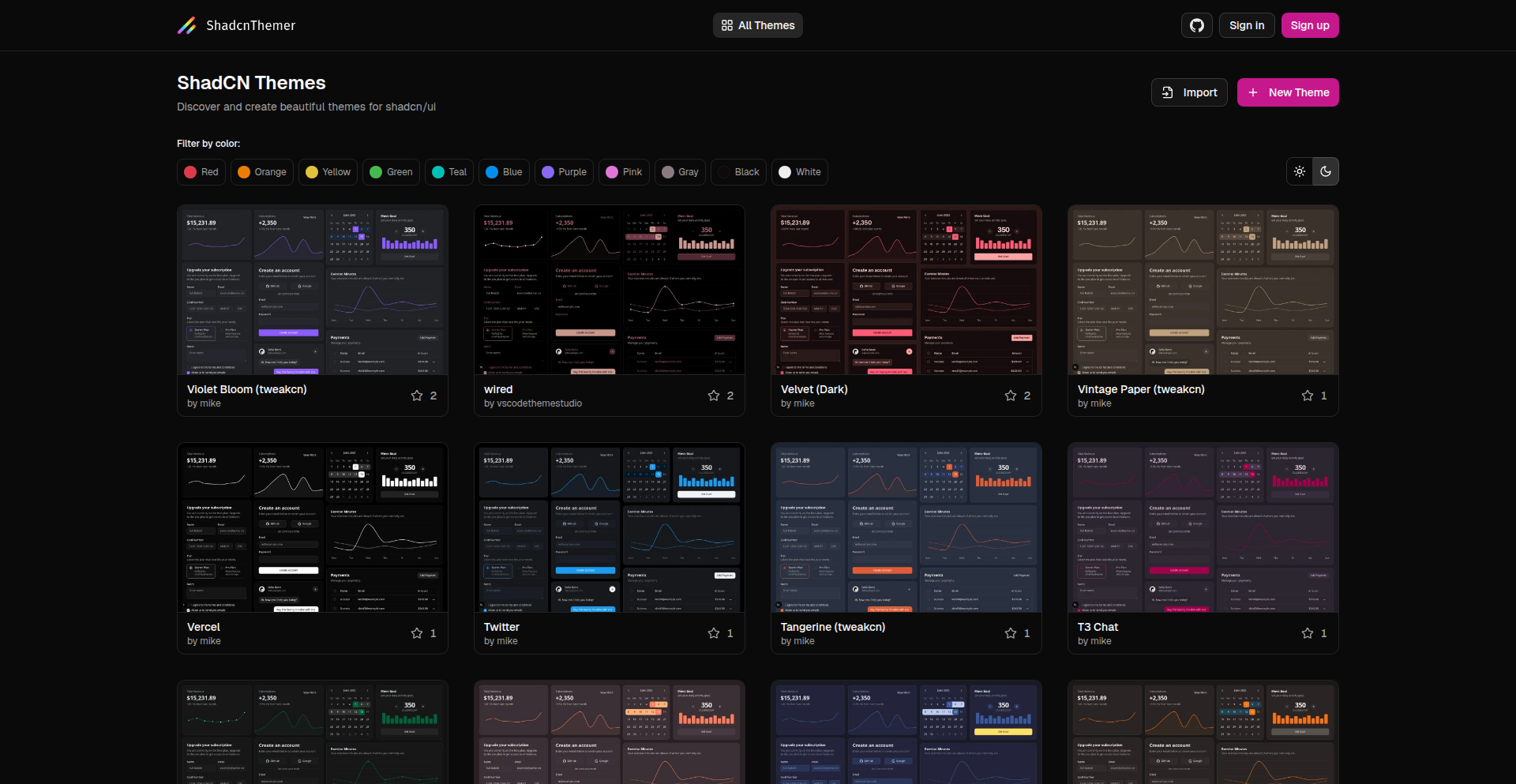Open the GitHub repository icon
Image resolution: width=1516 pixels, height=784 pixels.
coord(1197,25)
